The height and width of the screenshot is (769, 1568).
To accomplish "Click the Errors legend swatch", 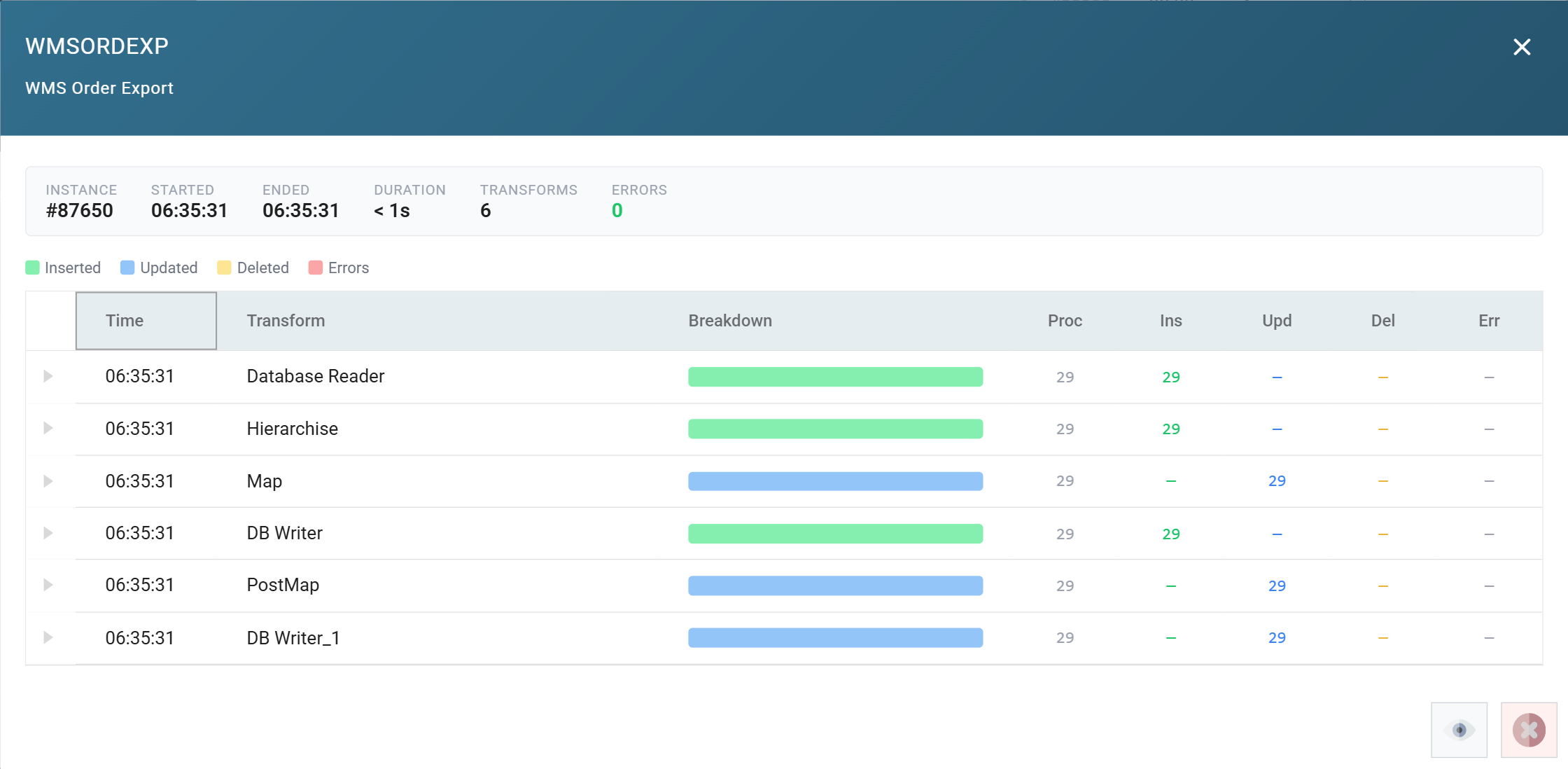I will point(316,268).
